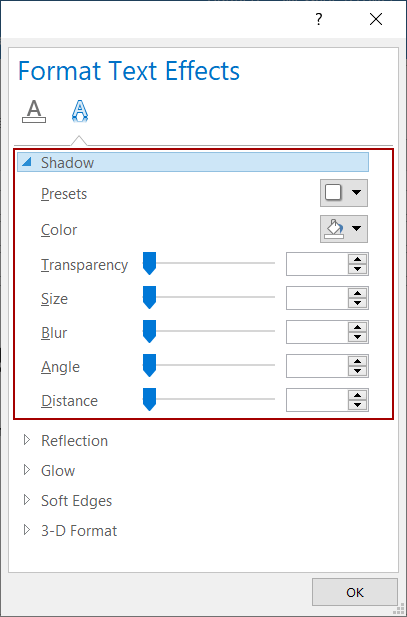Viewport: 407px width, 617px height.
Task: Click into the Blur value field
Action: pos(317,332)
